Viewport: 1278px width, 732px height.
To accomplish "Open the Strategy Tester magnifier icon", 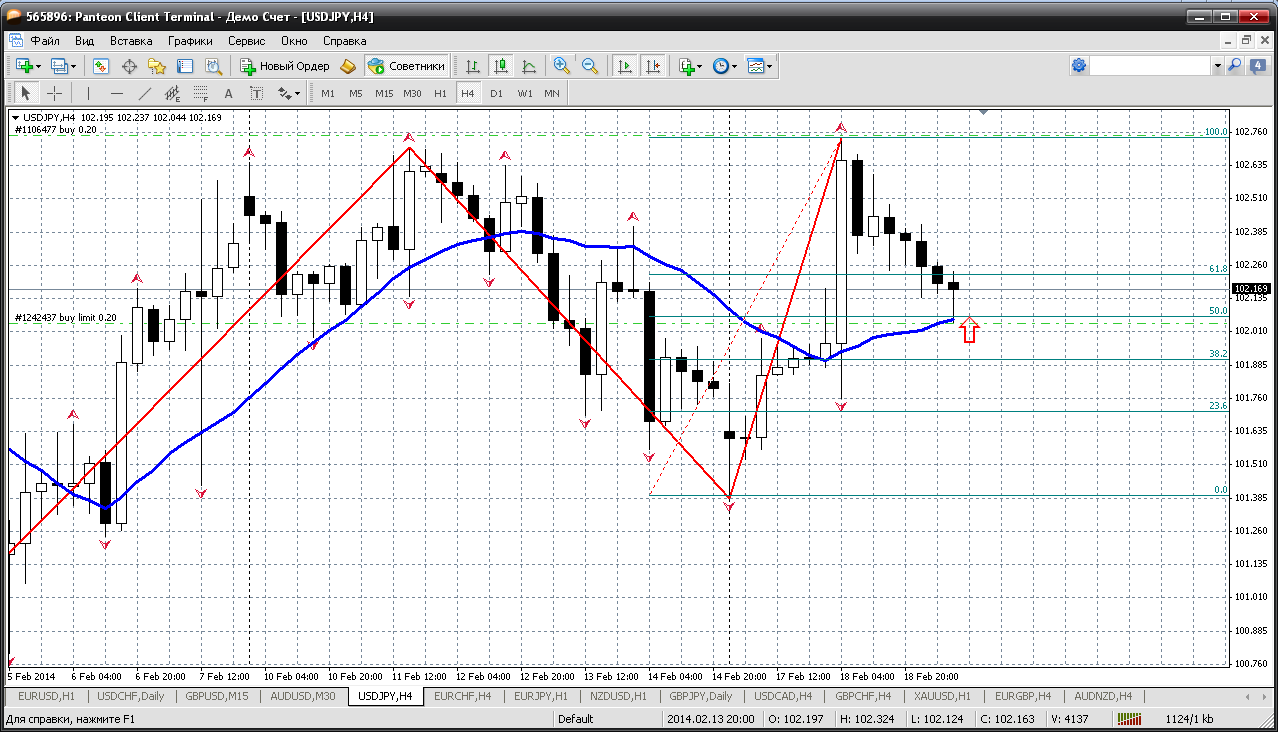I will pyautogui.click(x=213, y=66).
